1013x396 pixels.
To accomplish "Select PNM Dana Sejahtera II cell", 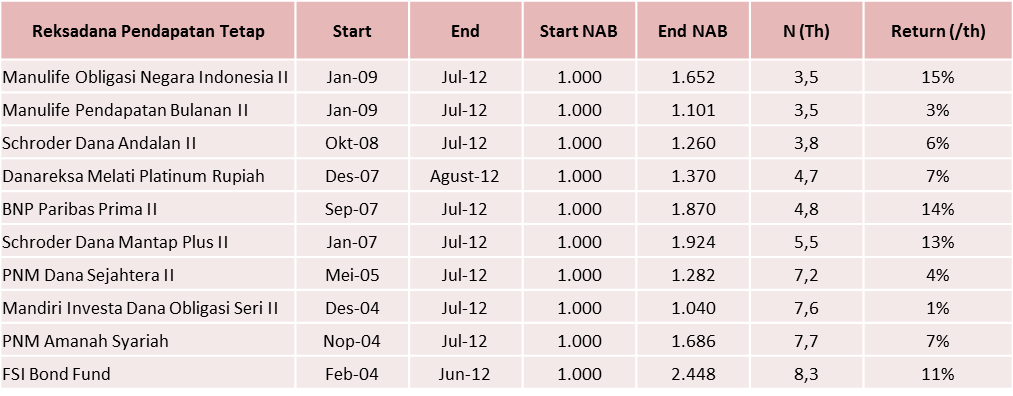I will (148, 275).
